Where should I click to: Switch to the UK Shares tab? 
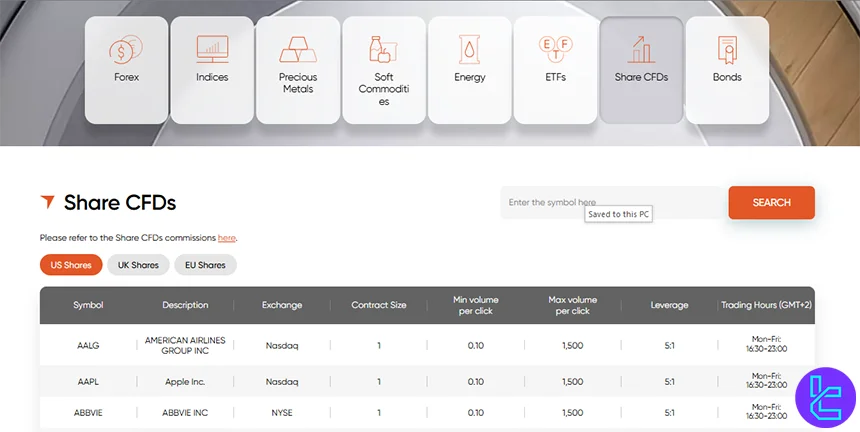(138, 265)
